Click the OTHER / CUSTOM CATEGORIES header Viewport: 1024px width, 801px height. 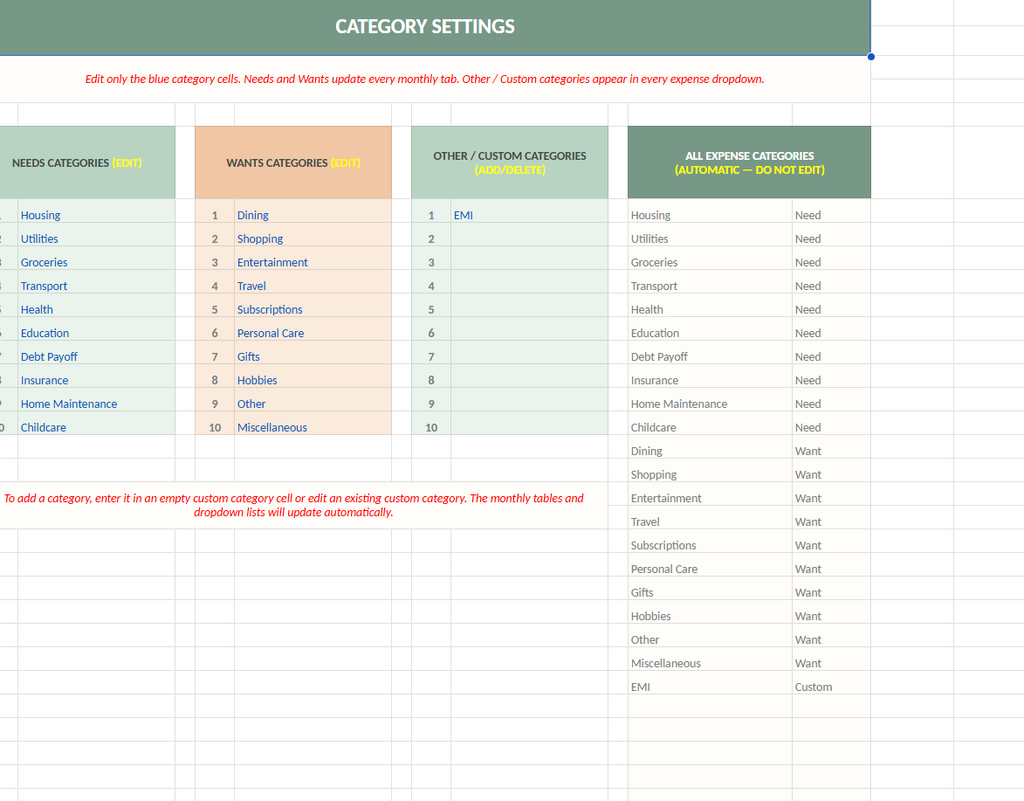tap(509, 163)
